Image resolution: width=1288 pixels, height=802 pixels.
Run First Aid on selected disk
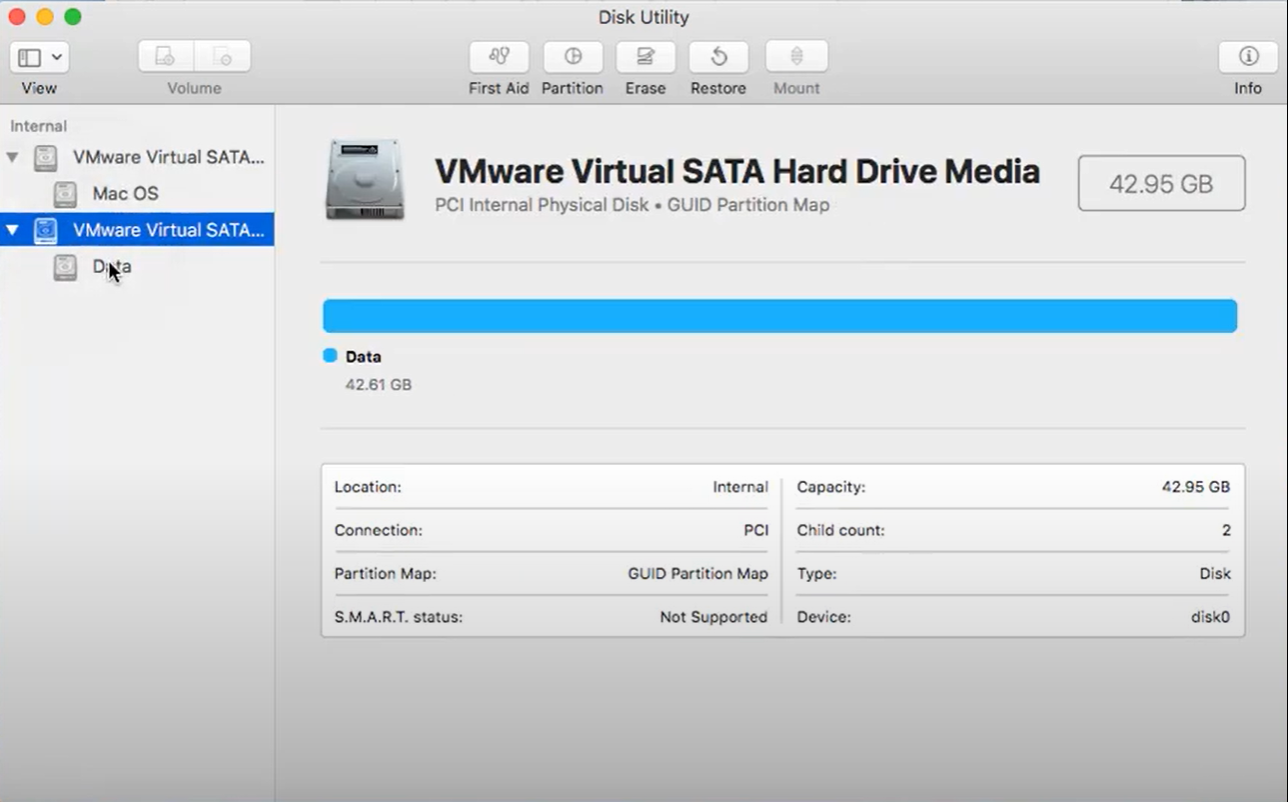pos(499,57)
